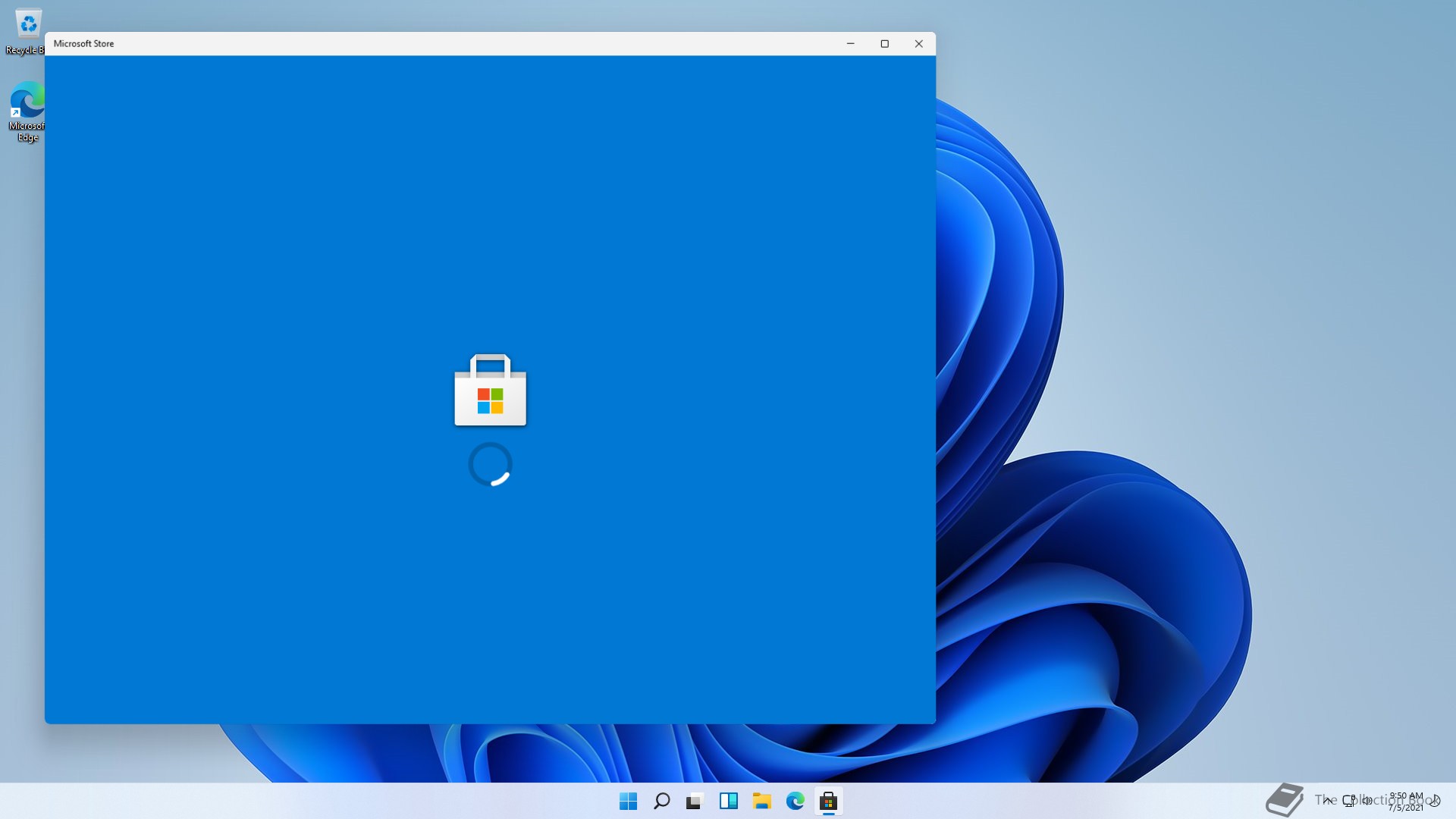
Task: Open the volume control in system tray
Action: pyautogui.click(x=1367, y=800)
